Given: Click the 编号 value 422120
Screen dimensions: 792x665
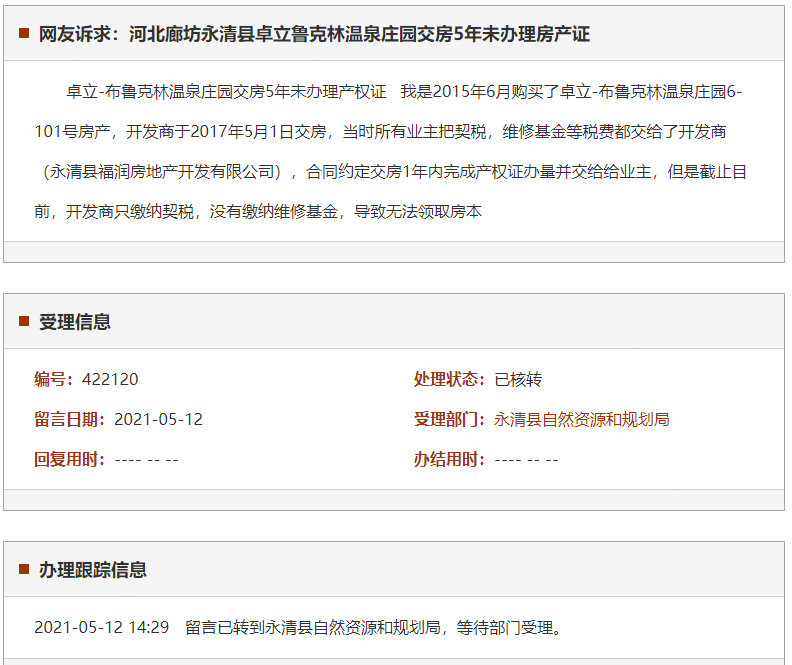Looking at the screenshot, I should [x=110, y=379].
